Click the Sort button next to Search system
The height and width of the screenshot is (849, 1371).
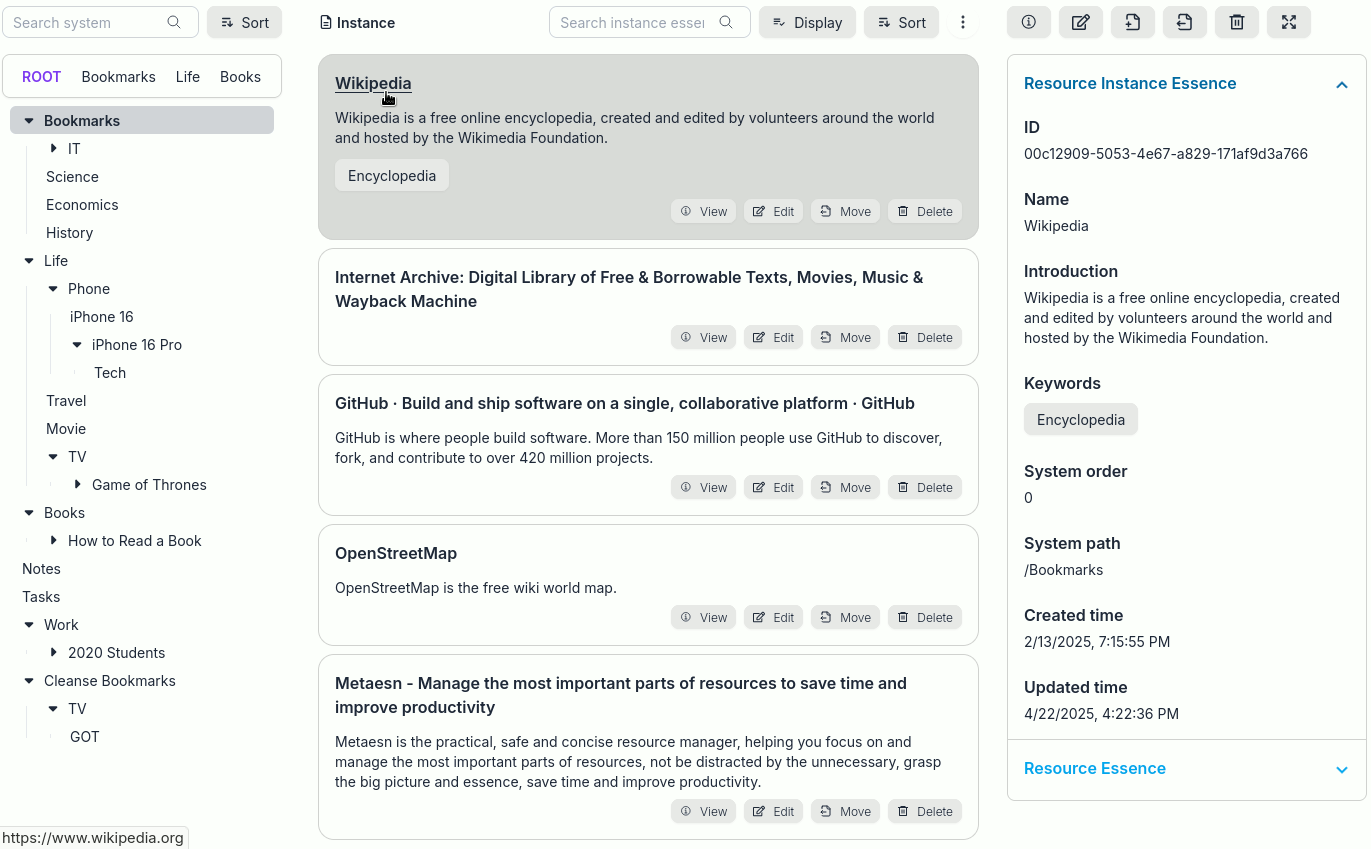point(244,22)
